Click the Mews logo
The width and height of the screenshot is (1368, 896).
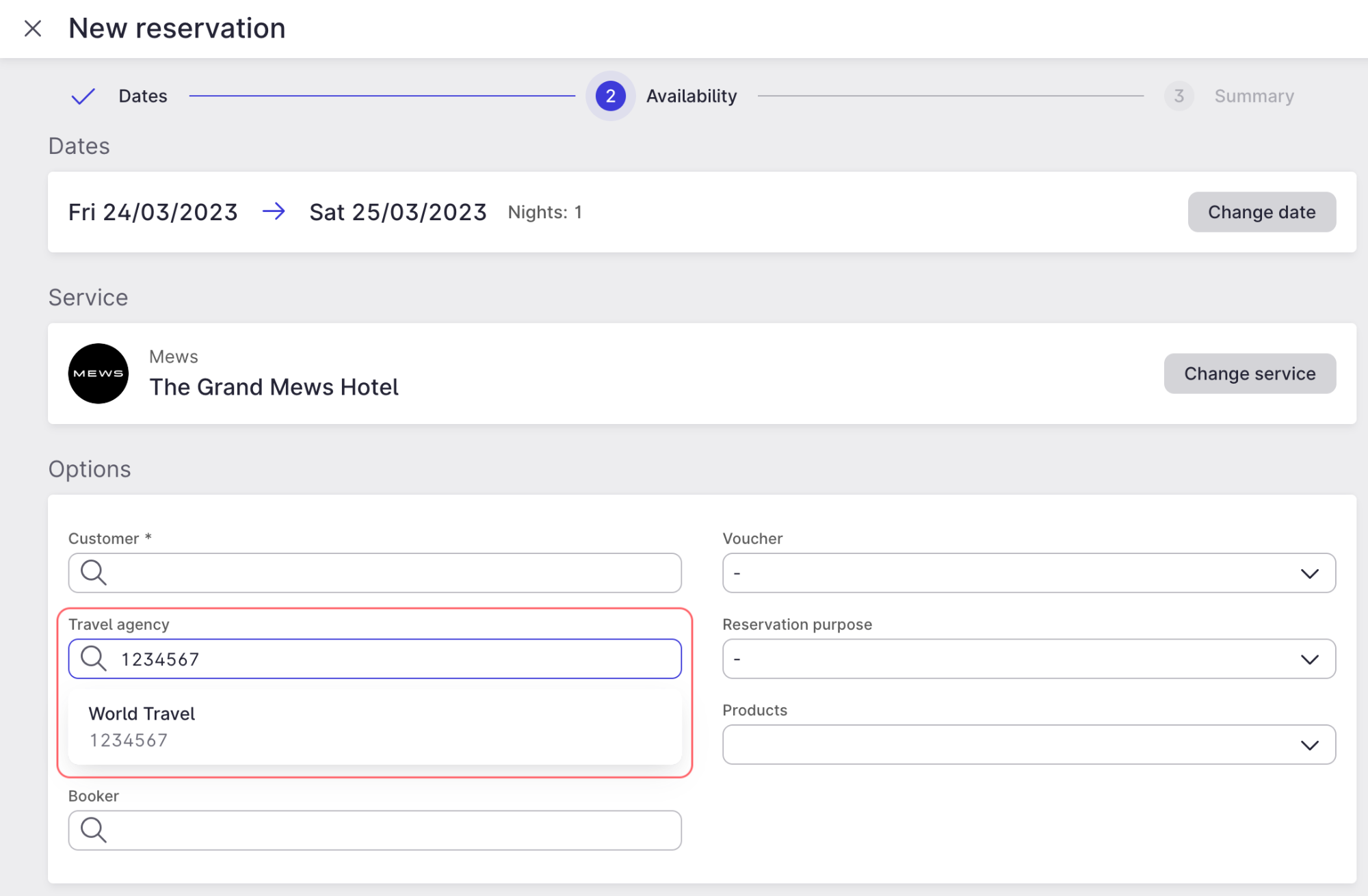[x=98, y=373]
